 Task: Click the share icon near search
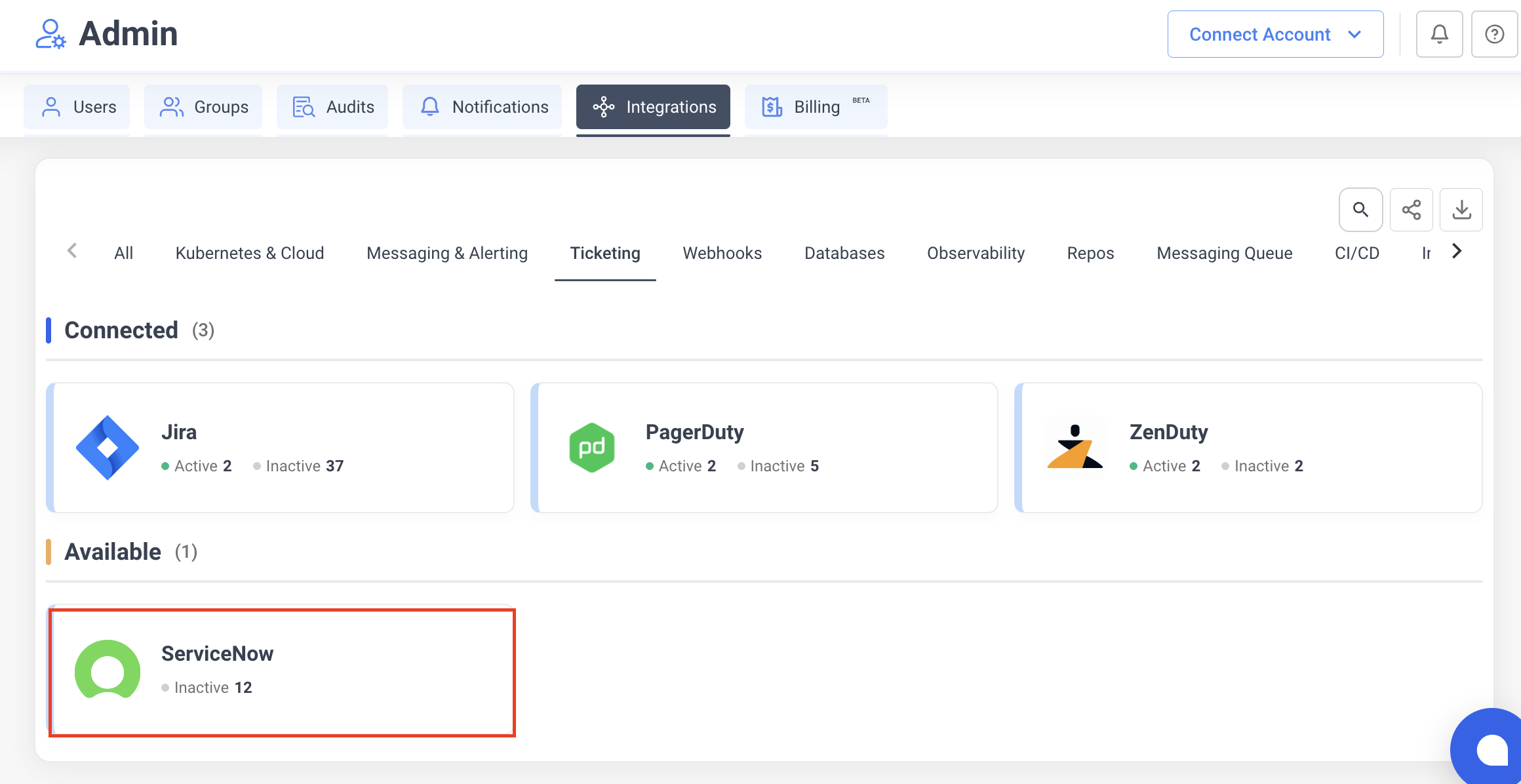[1411, 210]
